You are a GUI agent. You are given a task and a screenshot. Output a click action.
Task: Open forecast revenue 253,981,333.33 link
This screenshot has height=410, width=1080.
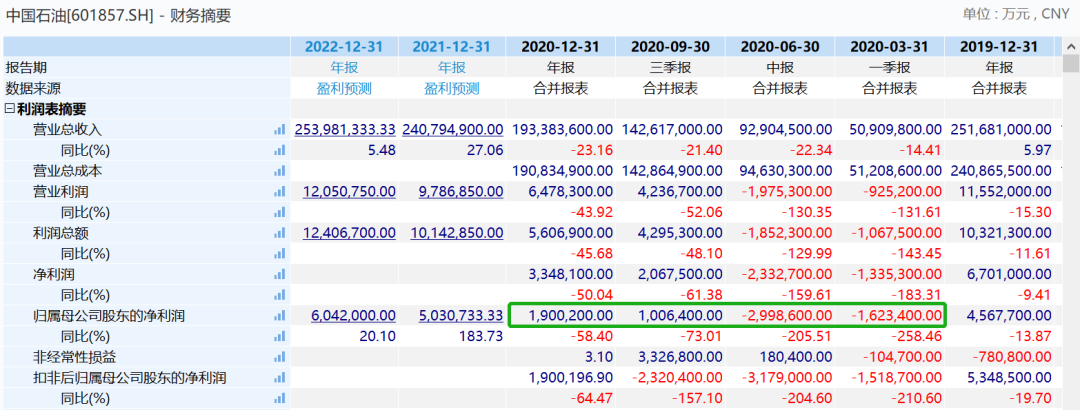[345, 130]
